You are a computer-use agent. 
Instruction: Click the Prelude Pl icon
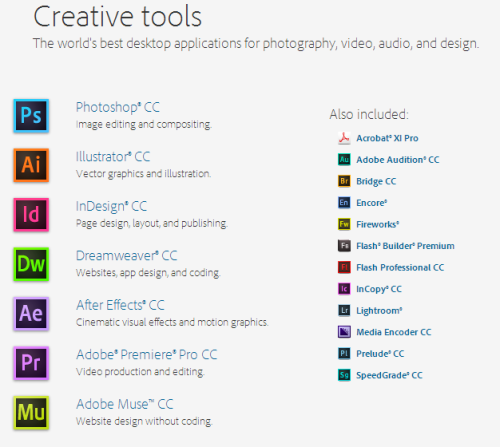[x=344, y=353]
